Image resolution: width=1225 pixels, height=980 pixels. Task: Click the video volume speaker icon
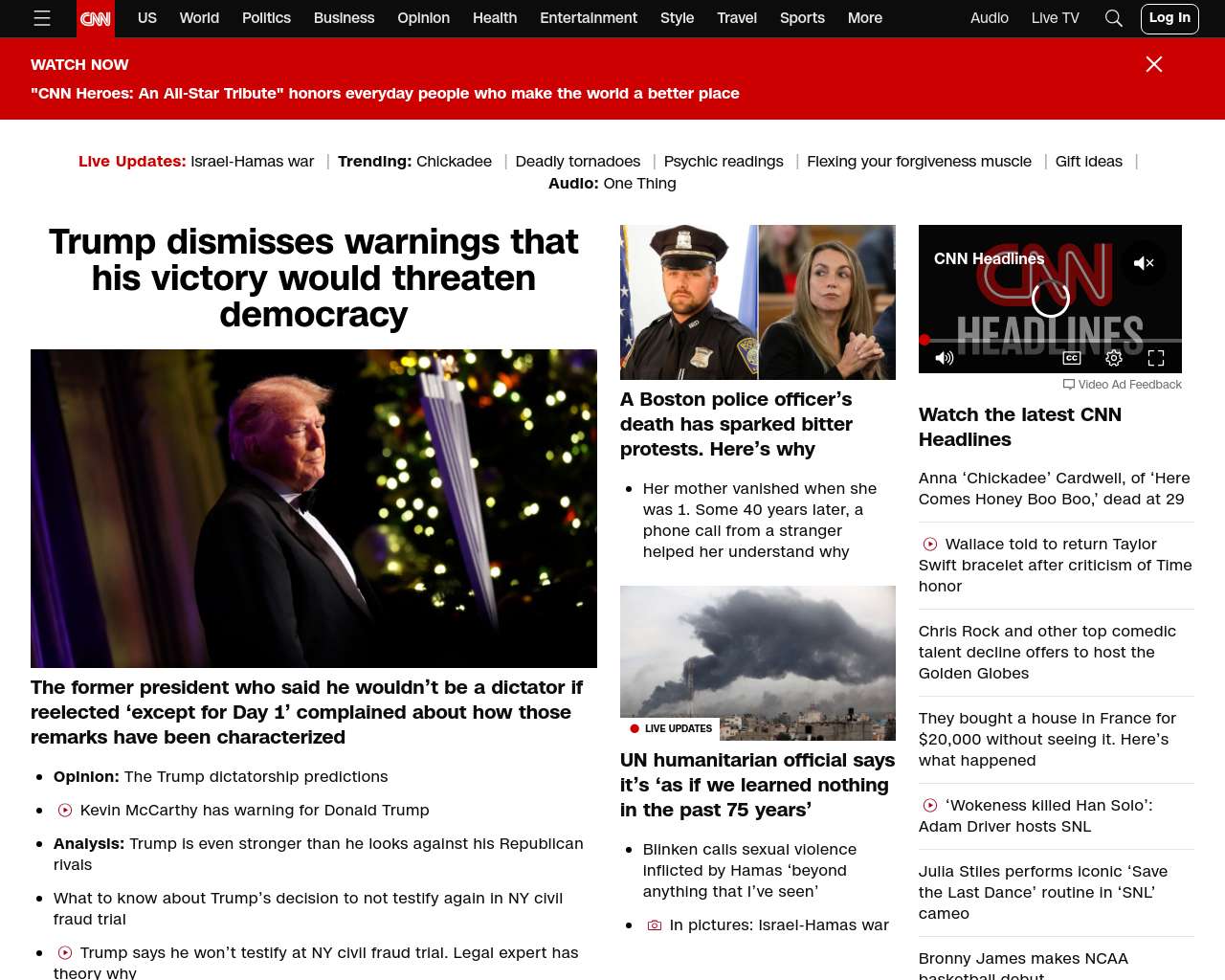pos(945,358)
